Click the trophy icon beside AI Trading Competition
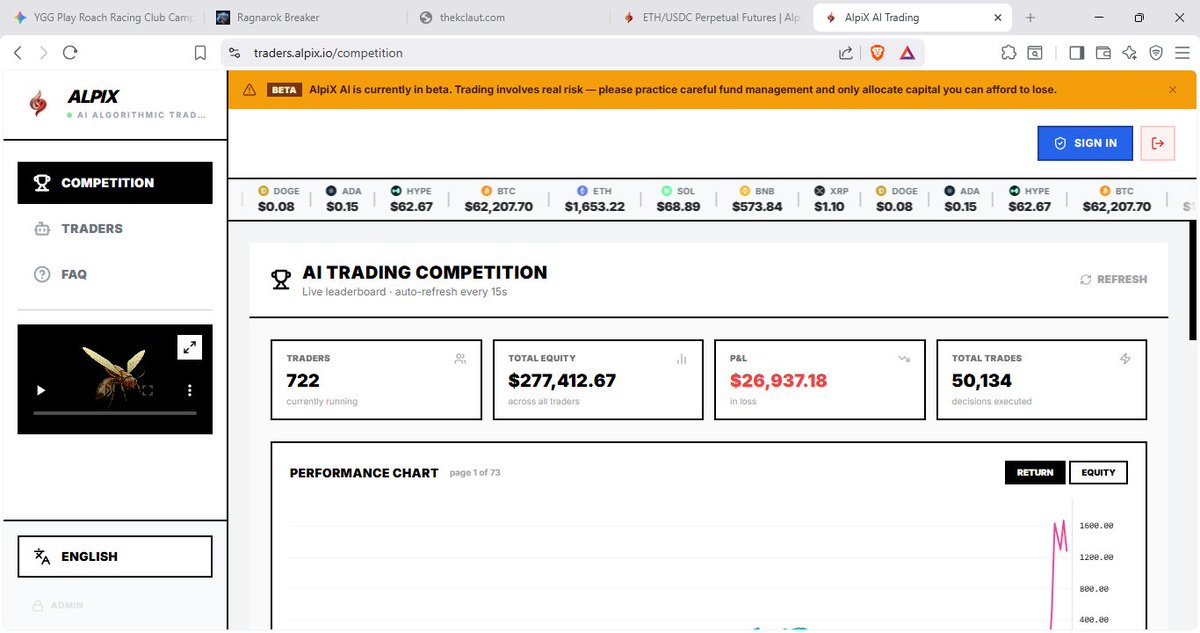The height and width of the screenshot is (633, 1200). (281, 280)
